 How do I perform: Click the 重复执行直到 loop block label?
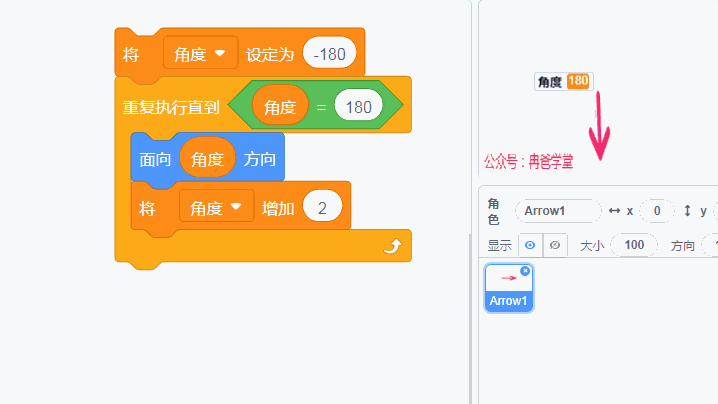pos(171,107)
